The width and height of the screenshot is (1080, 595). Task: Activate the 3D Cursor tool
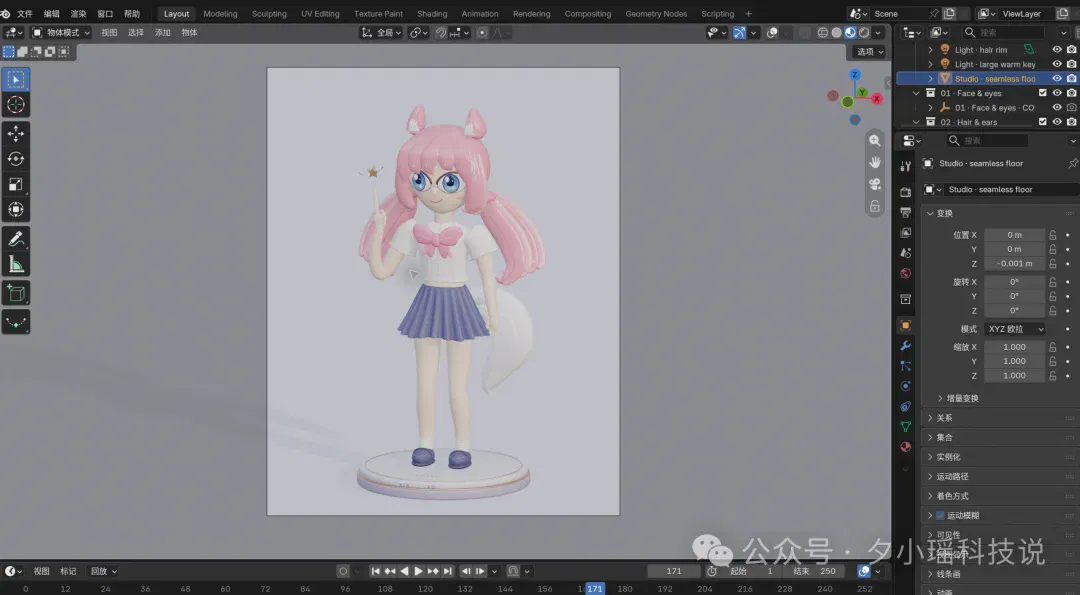click(16, 105)
